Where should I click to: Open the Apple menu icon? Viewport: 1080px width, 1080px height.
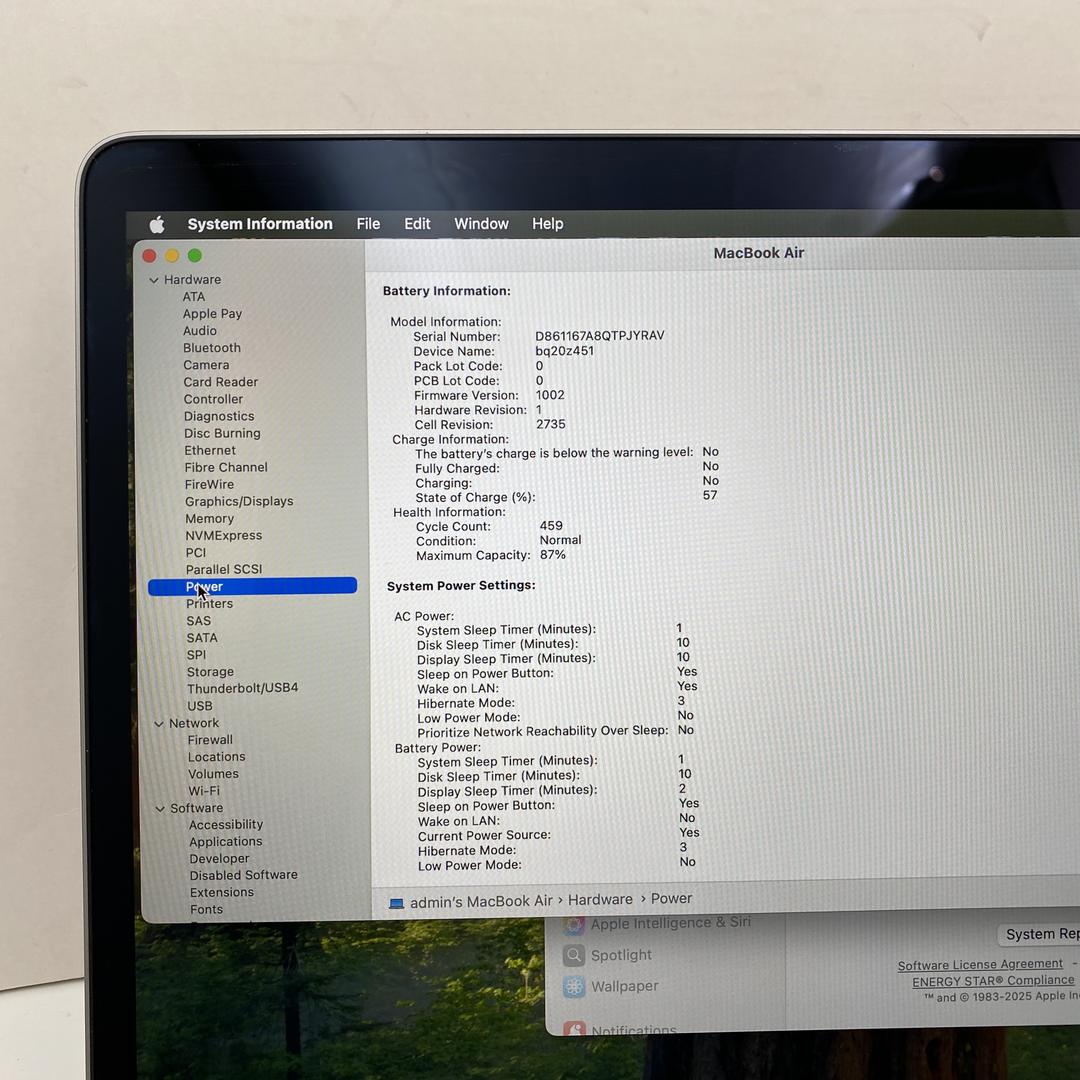(x=157, y=225)
